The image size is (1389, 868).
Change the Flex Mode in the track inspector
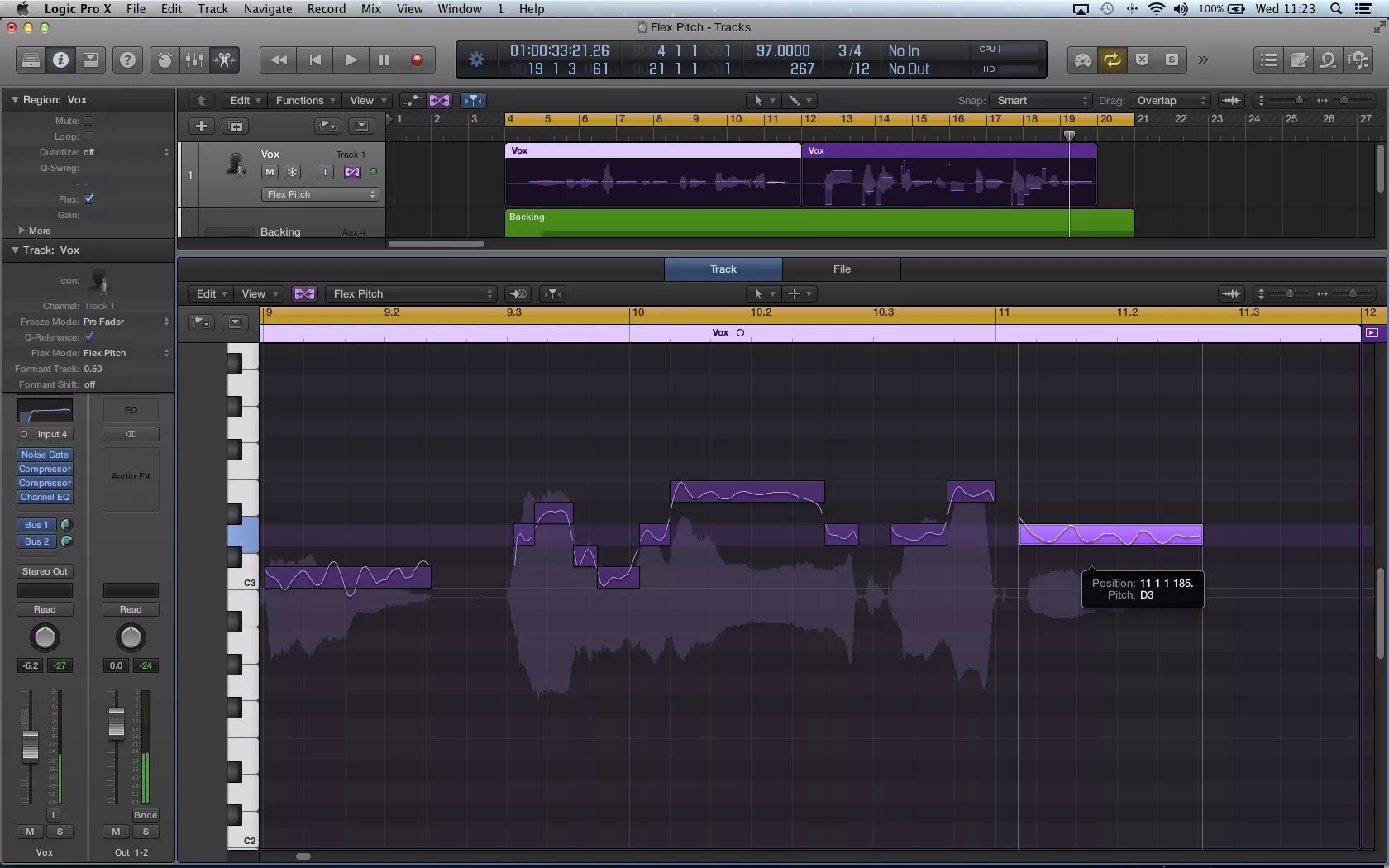(x=126, y=353)
